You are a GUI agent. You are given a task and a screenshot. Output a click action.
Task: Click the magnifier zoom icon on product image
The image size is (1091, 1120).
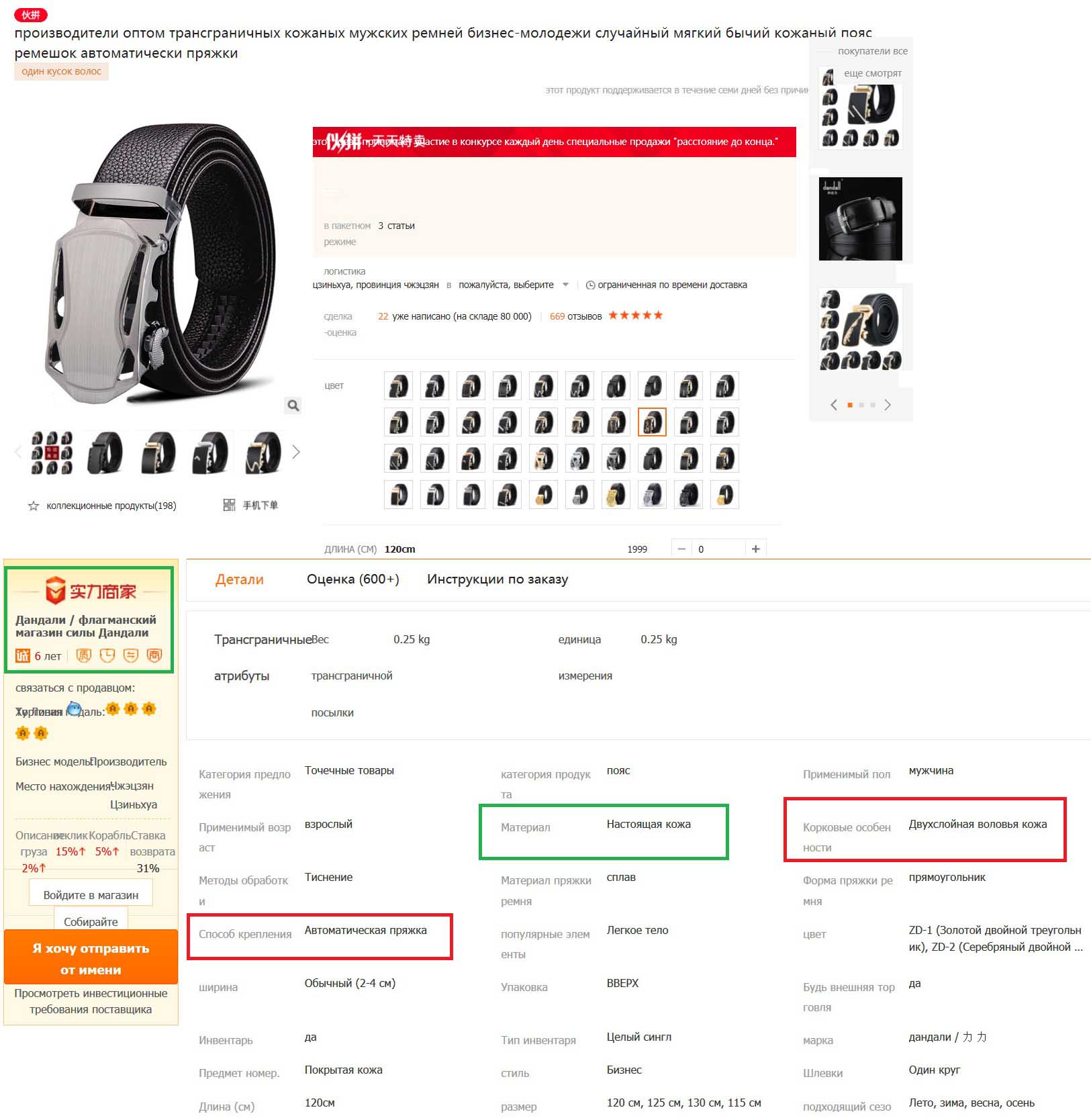coord(293,405)
